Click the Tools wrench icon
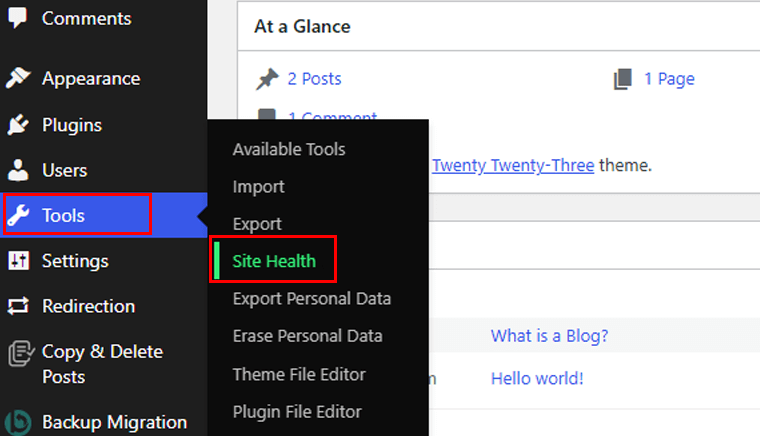Viewport: 760px width, 436px height. pyautogui.click(x=18, y=215)
